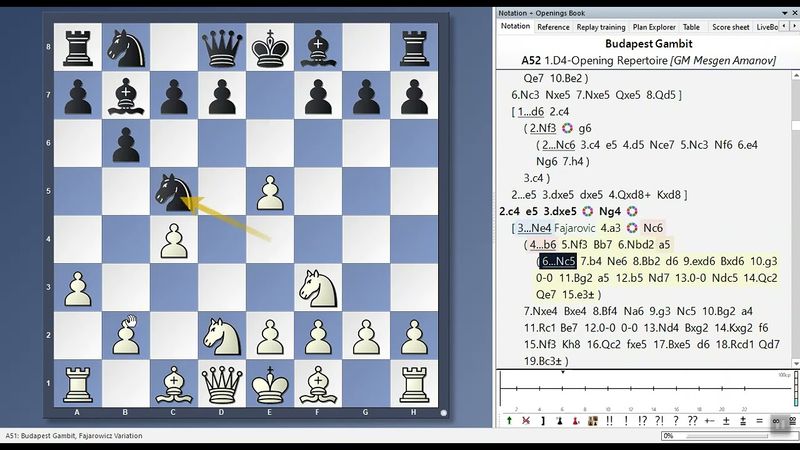Image resolution: width=800 pixels, height=450 pixels.
Task: Click the red pawn annotation icon
Action: tap(576, 421)
